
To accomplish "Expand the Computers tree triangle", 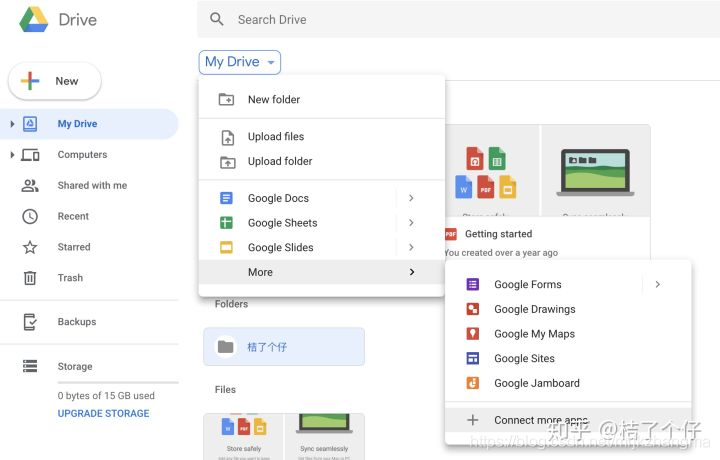I will [x=12, y=155].
